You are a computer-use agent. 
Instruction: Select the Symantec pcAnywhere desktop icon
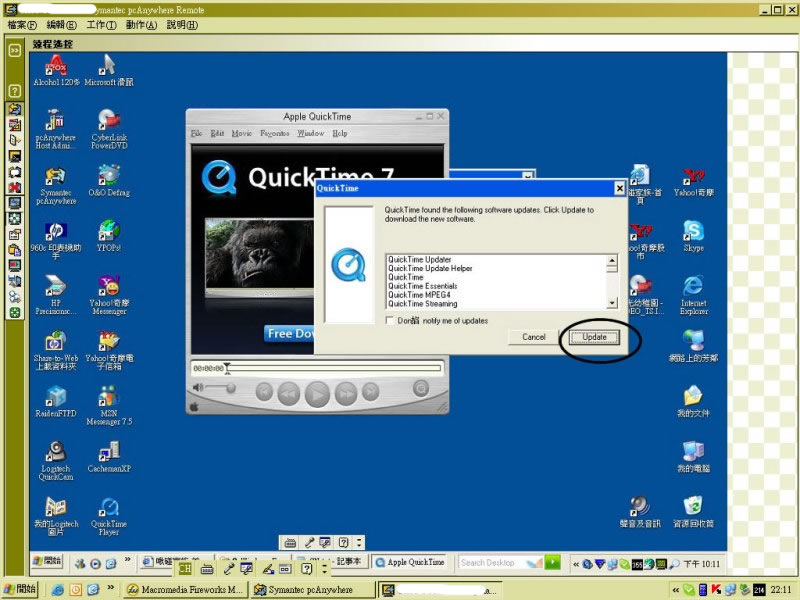56,185
